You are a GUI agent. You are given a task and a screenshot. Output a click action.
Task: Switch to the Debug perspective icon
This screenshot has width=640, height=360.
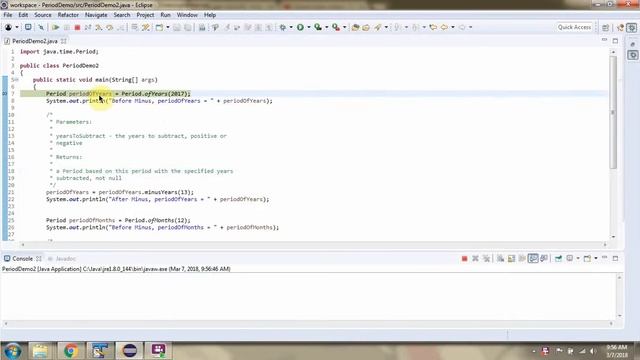[632, 27]
